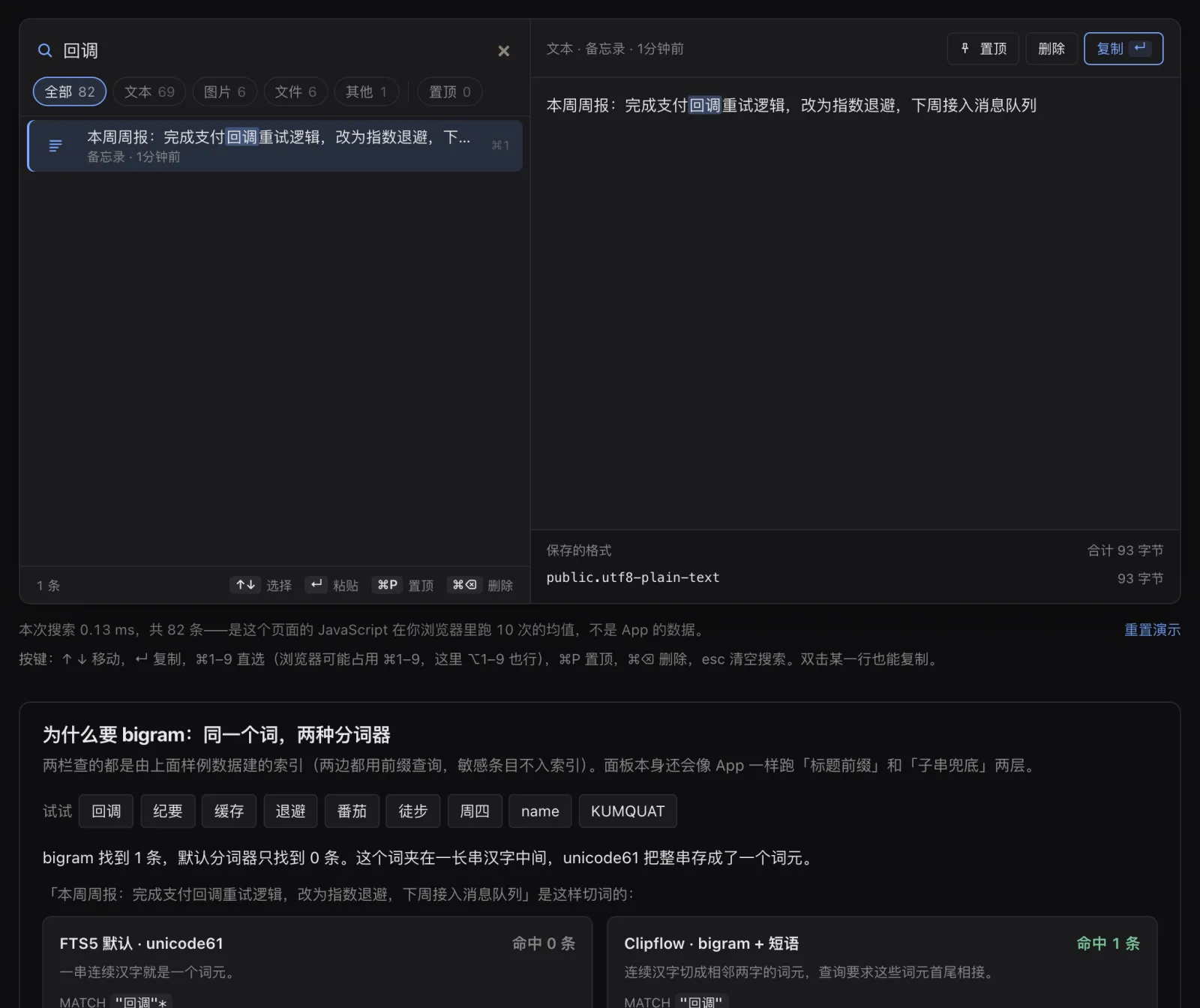The width and height of the screenshot is (1200, 1008).
Task: Select the 全部 82 filter tab
Action: 70,91
